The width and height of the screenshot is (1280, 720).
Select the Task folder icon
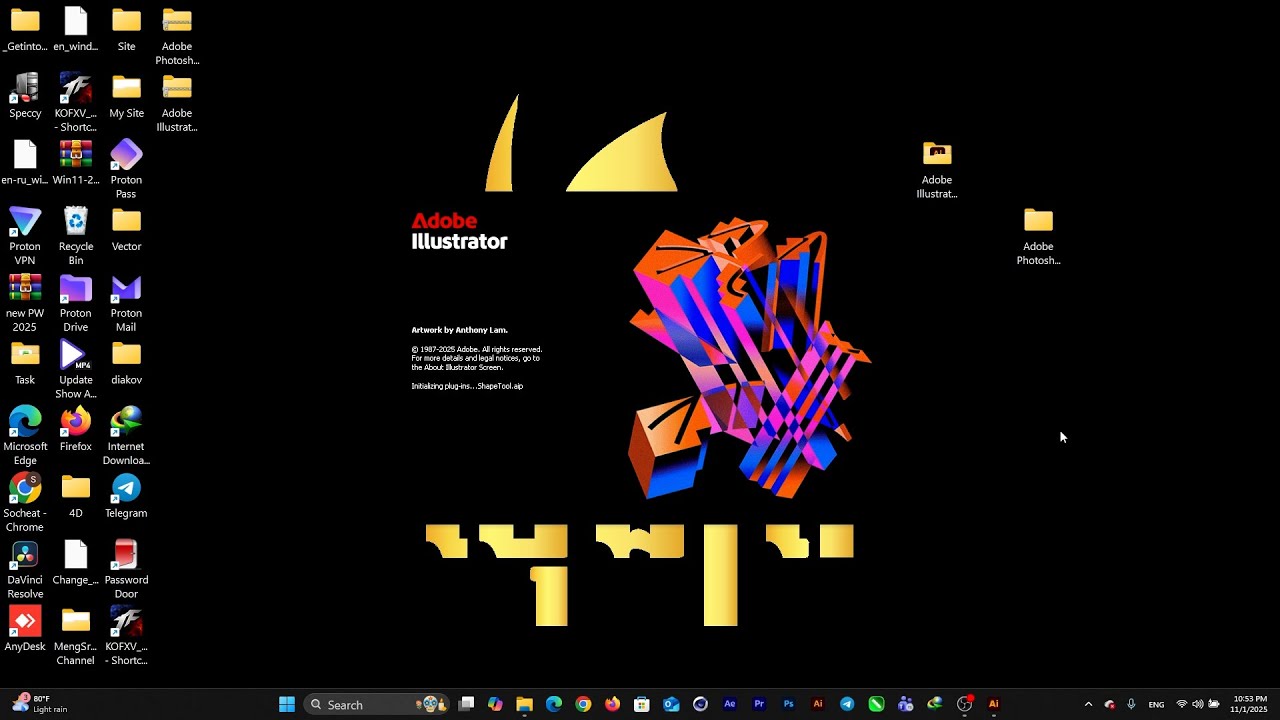click(25, 363)
